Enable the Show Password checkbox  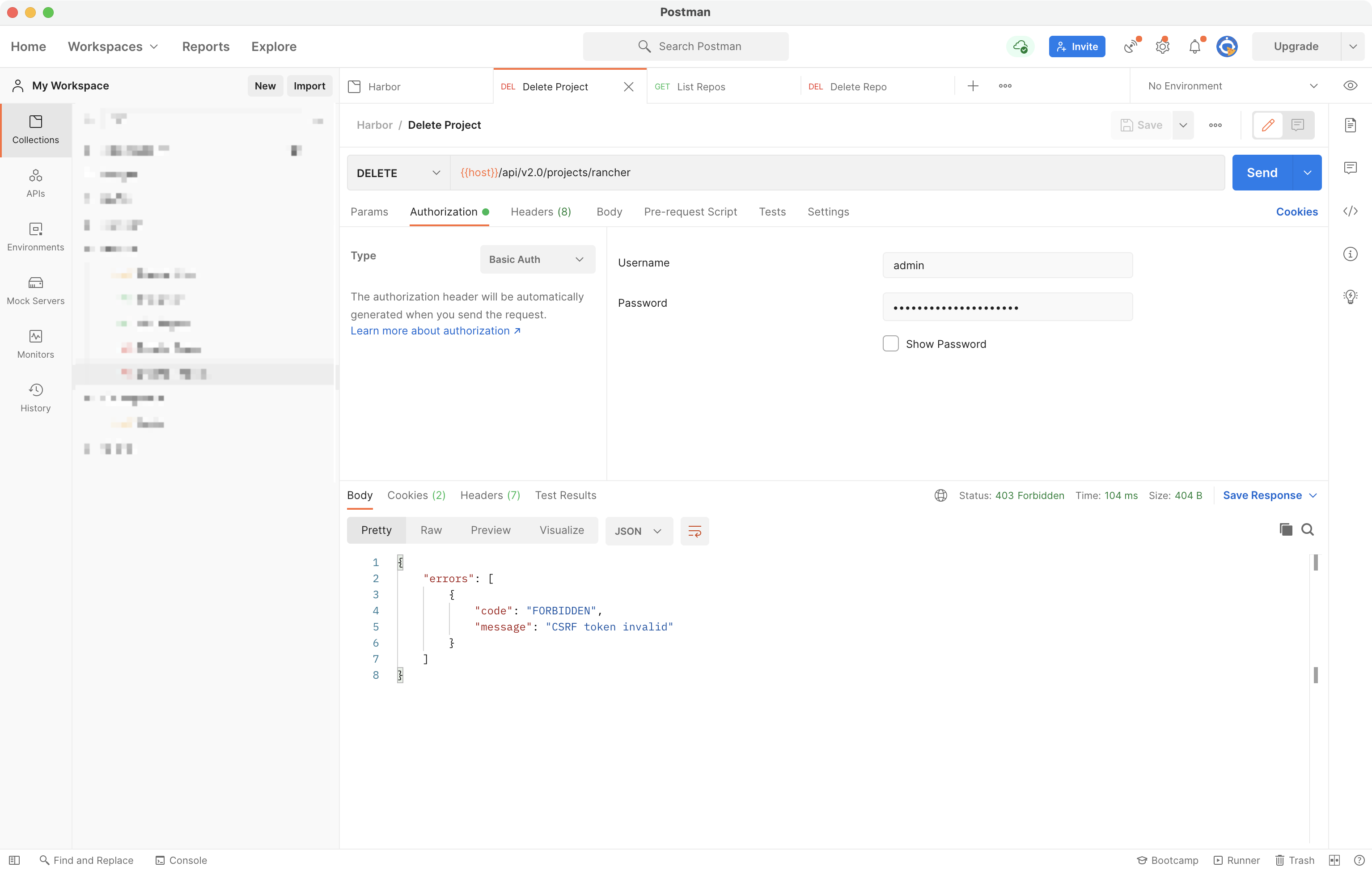[890, 343]
